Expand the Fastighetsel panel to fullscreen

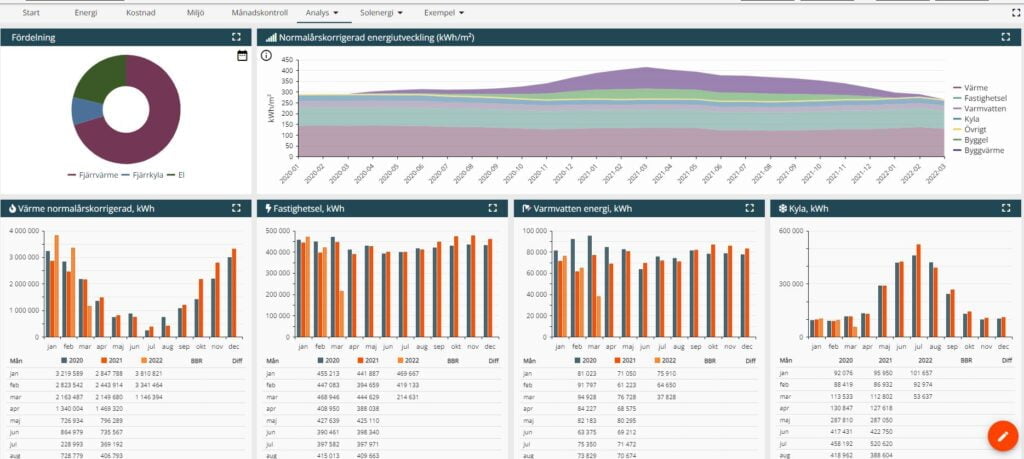point(492,208)
